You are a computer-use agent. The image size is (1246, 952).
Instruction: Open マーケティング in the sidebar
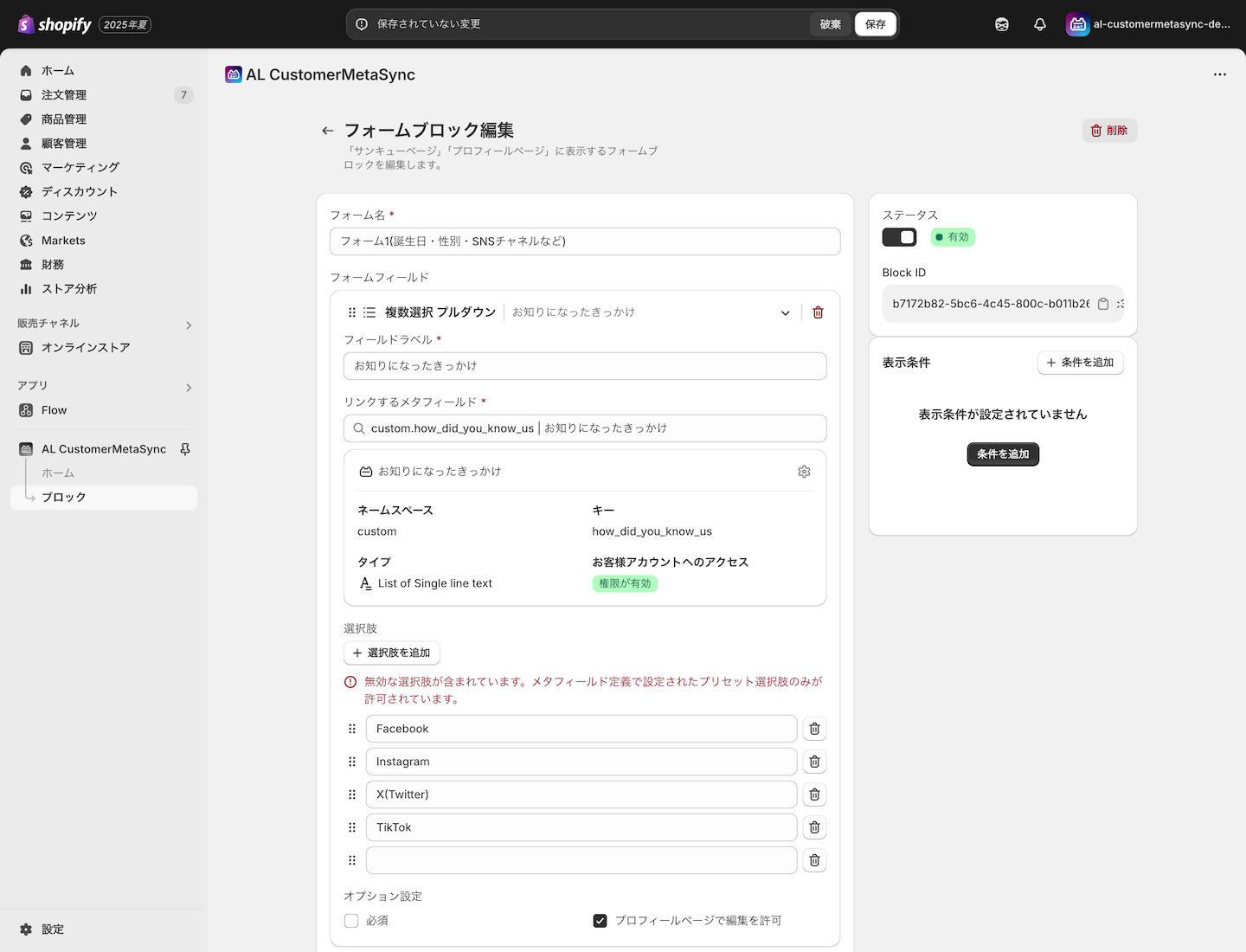coord(104,168)
